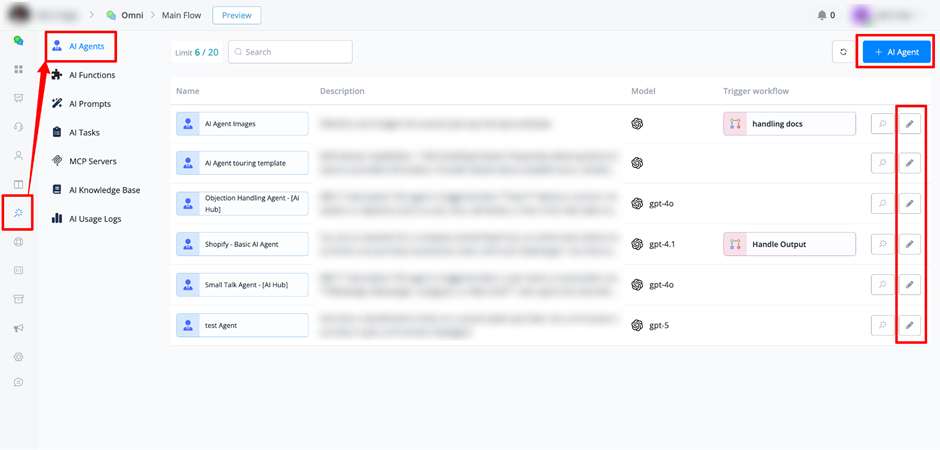Viewport: 940px width, 450px height.
Task: Open the Shopify - Basic AI Agent chip
Action: tap(242, 244)
